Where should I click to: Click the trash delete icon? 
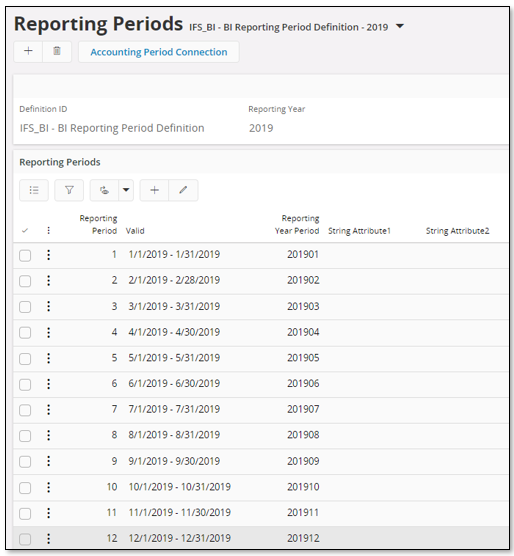[x=57, y=51]
